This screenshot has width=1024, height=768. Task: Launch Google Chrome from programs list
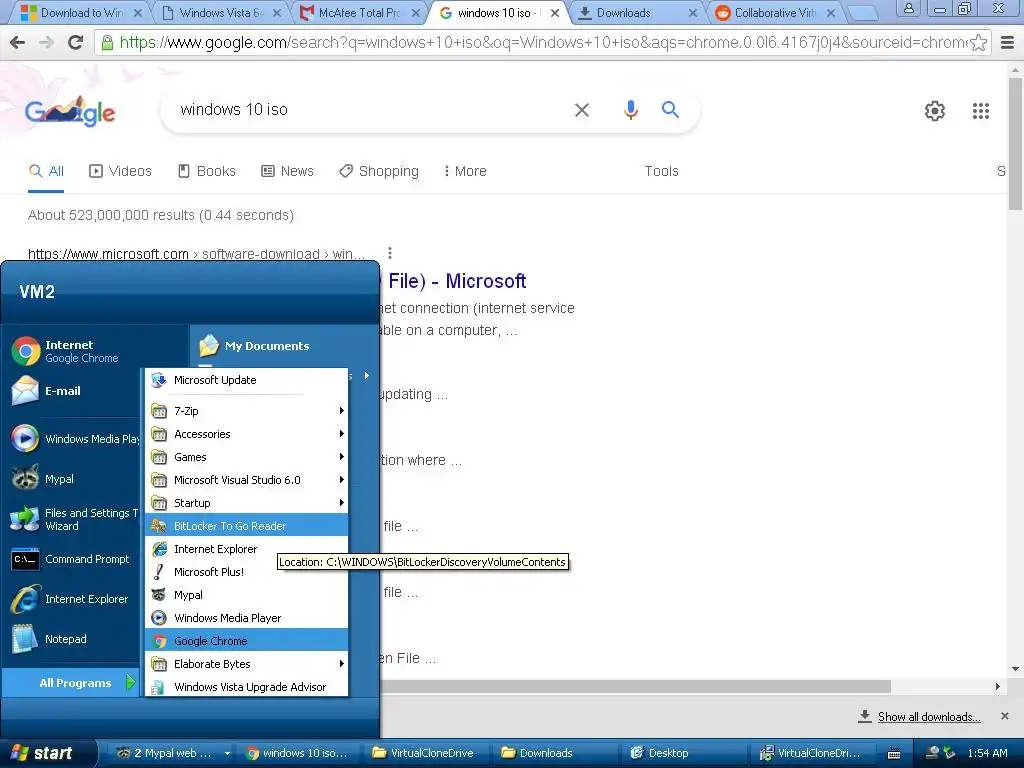247,641
